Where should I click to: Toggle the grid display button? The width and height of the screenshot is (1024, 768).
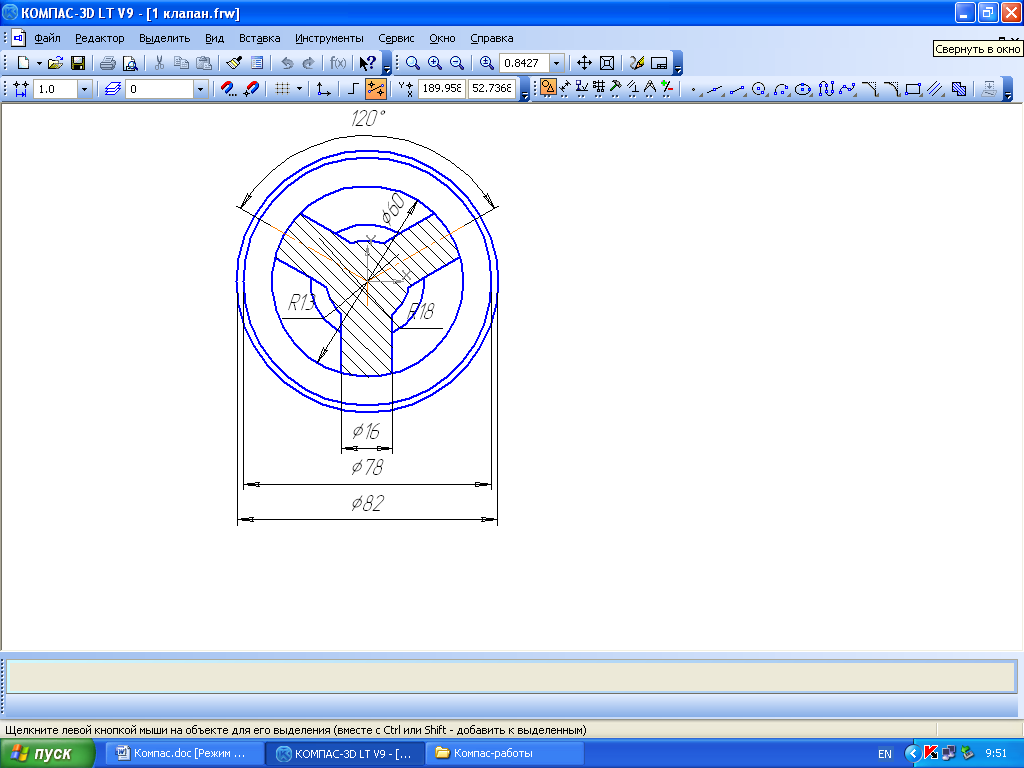click(x=282, y=89)
